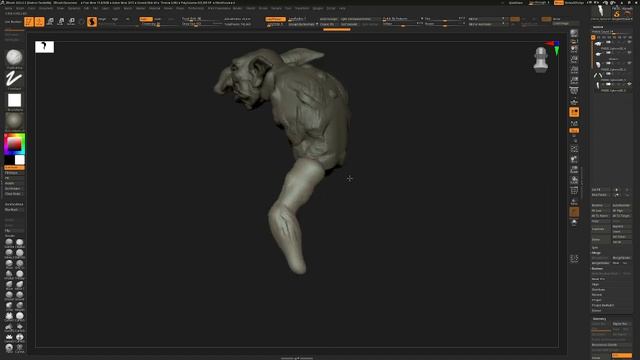
Task: Toggle Perspective view button
Action: 574,91
